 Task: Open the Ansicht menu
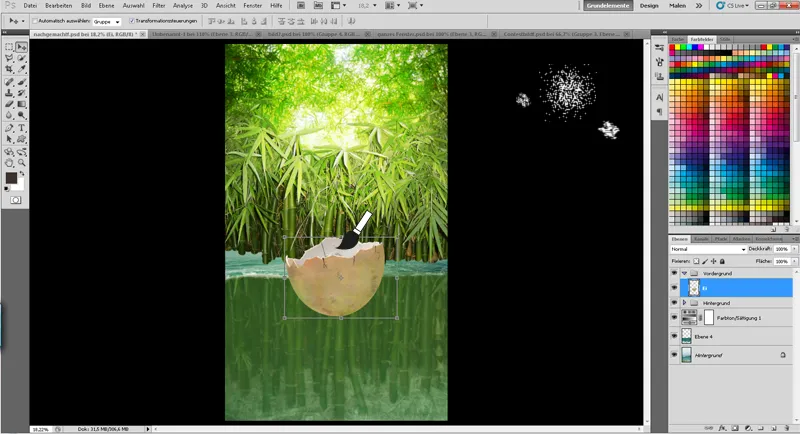226,6
